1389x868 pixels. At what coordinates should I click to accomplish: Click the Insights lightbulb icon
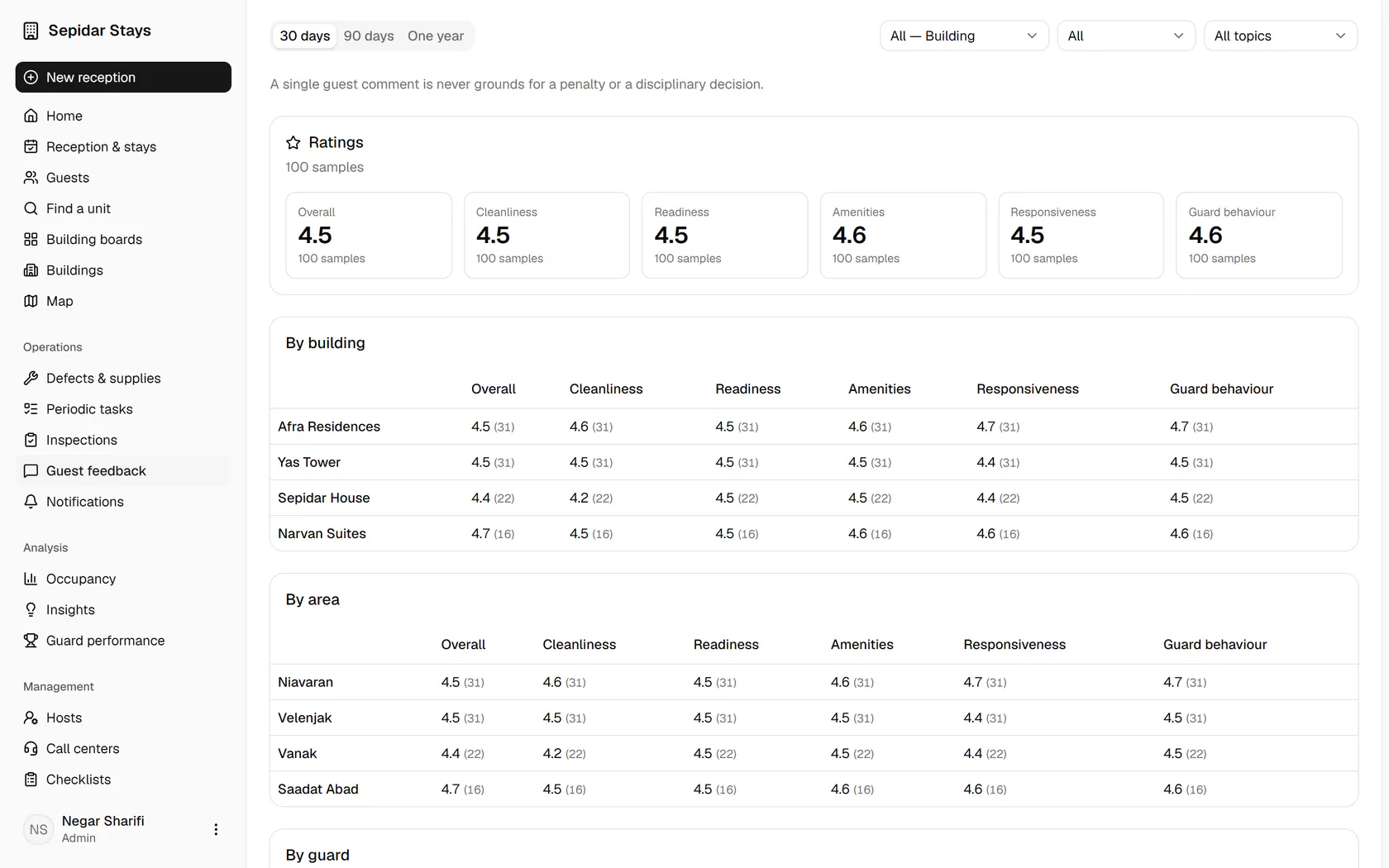[31, 609]
